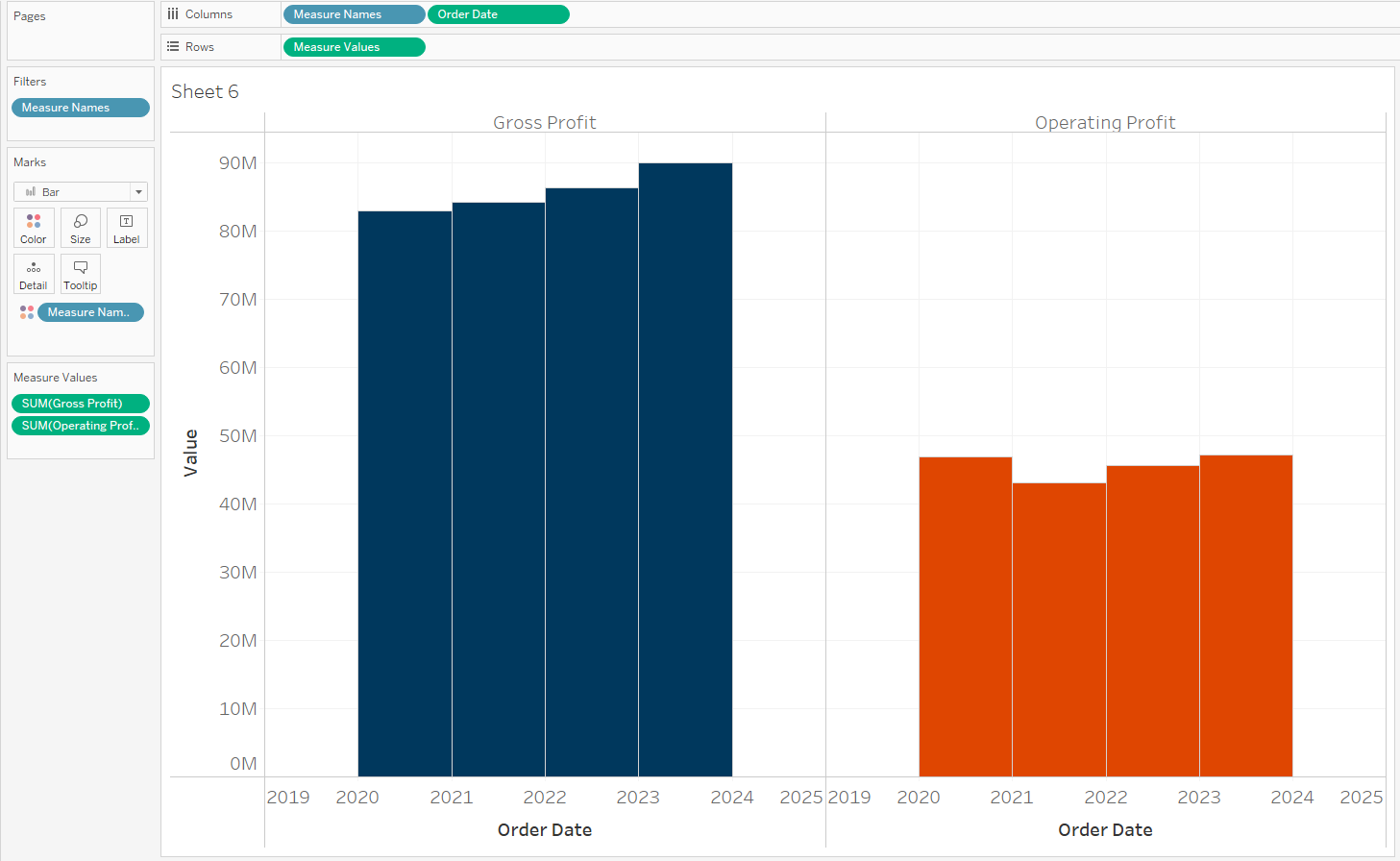Select the Measure Names pill in the Filters shelf

80,108
